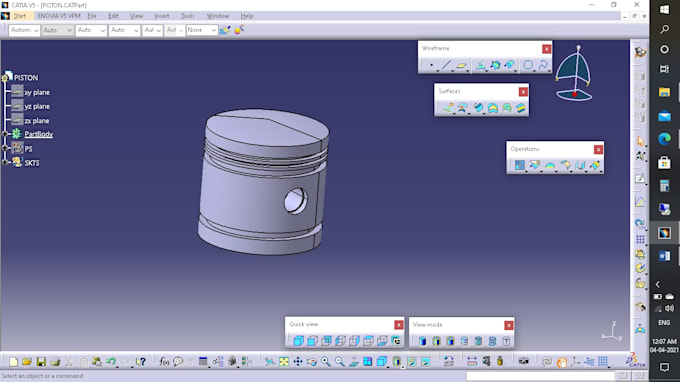This screenshot has height=382, width=680.
Task: Enable Shading with Material view mode
Action: click(478, 341)
